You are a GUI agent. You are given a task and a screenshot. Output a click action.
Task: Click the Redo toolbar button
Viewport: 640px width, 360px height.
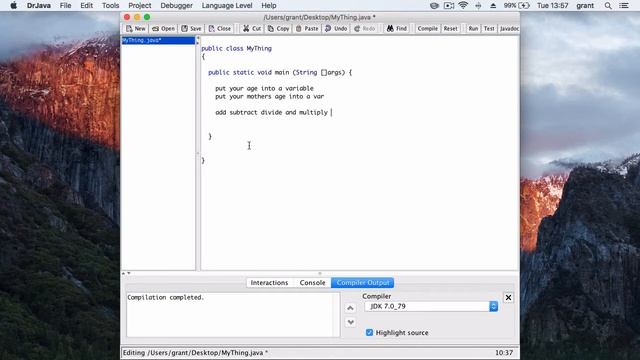[364, 29]
